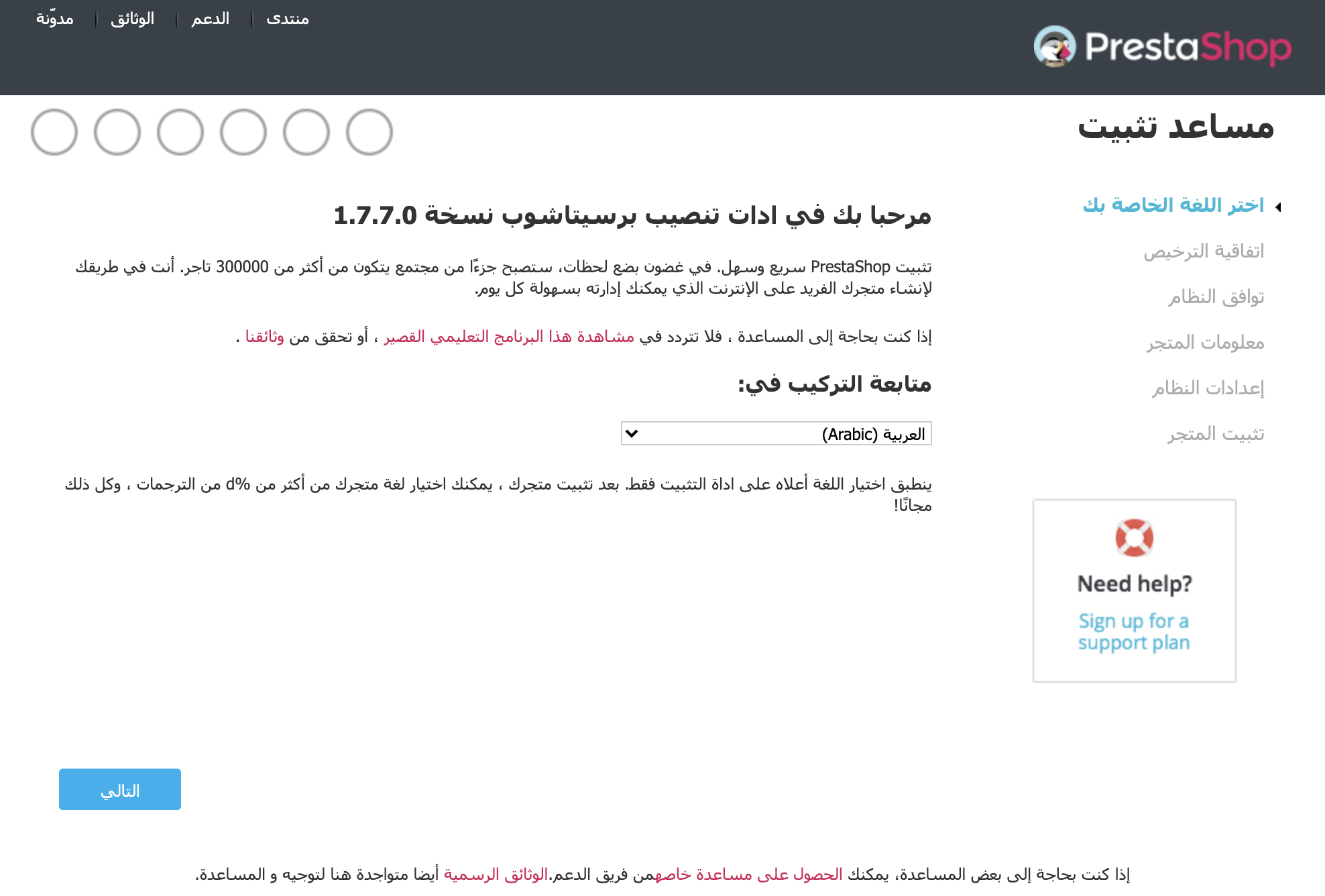
Task: Select the اتفاقية الترخيص step in the sidebar
Action: (1204, 251)
